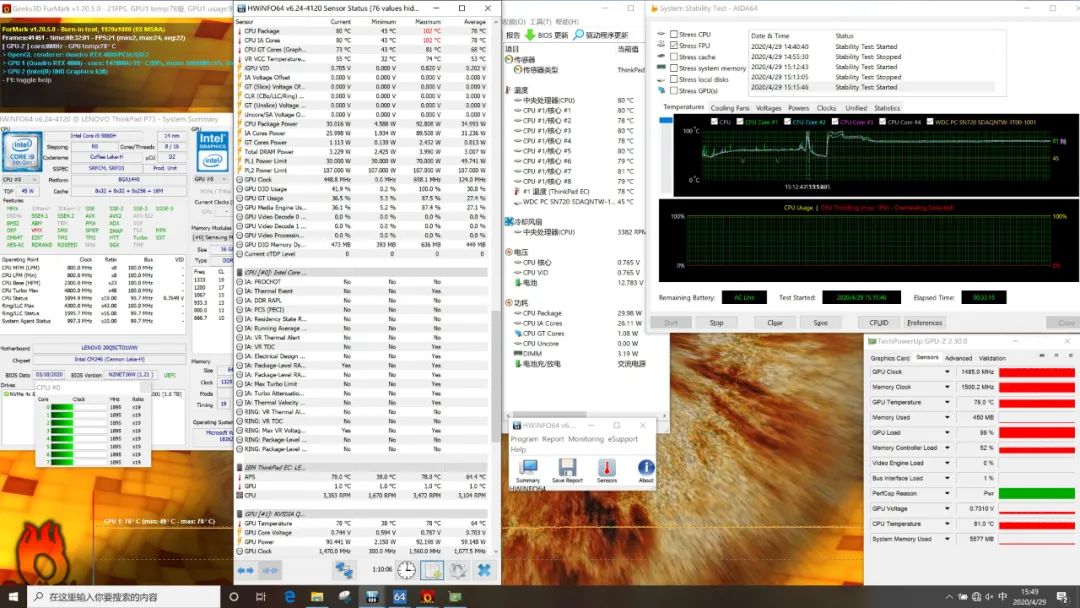This screenshot has width=1080, height=608.
Task: Click the AIDA64 '64' taskbar icon
Action: tap(399, 596)
